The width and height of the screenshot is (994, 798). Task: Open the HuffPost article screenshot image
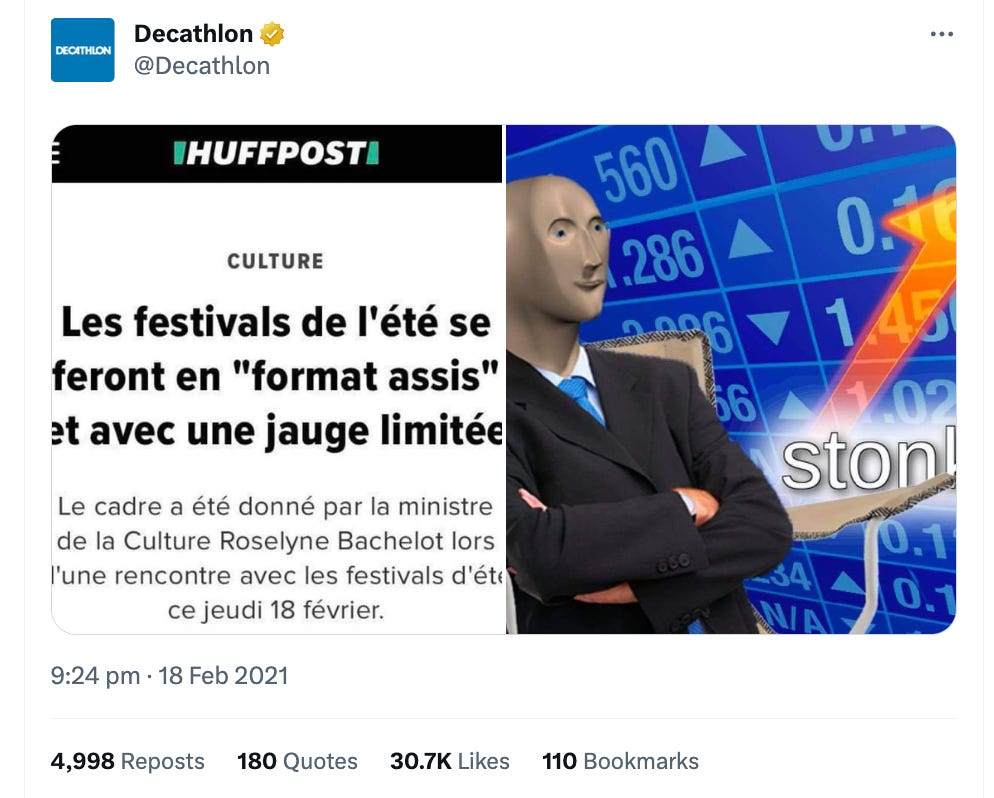point(277,379)
